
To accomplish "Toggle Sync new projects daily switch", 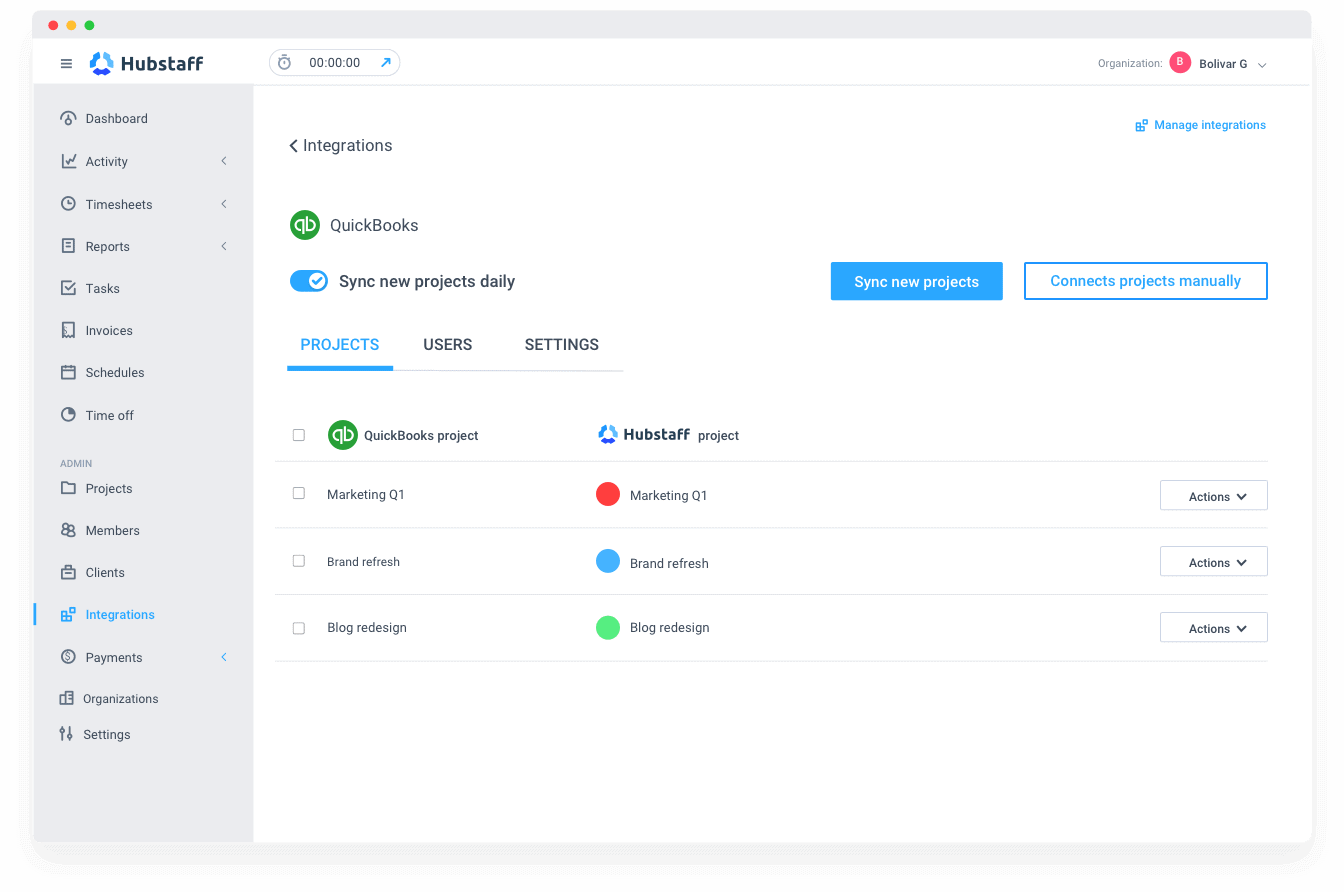I will pos(309,281).
